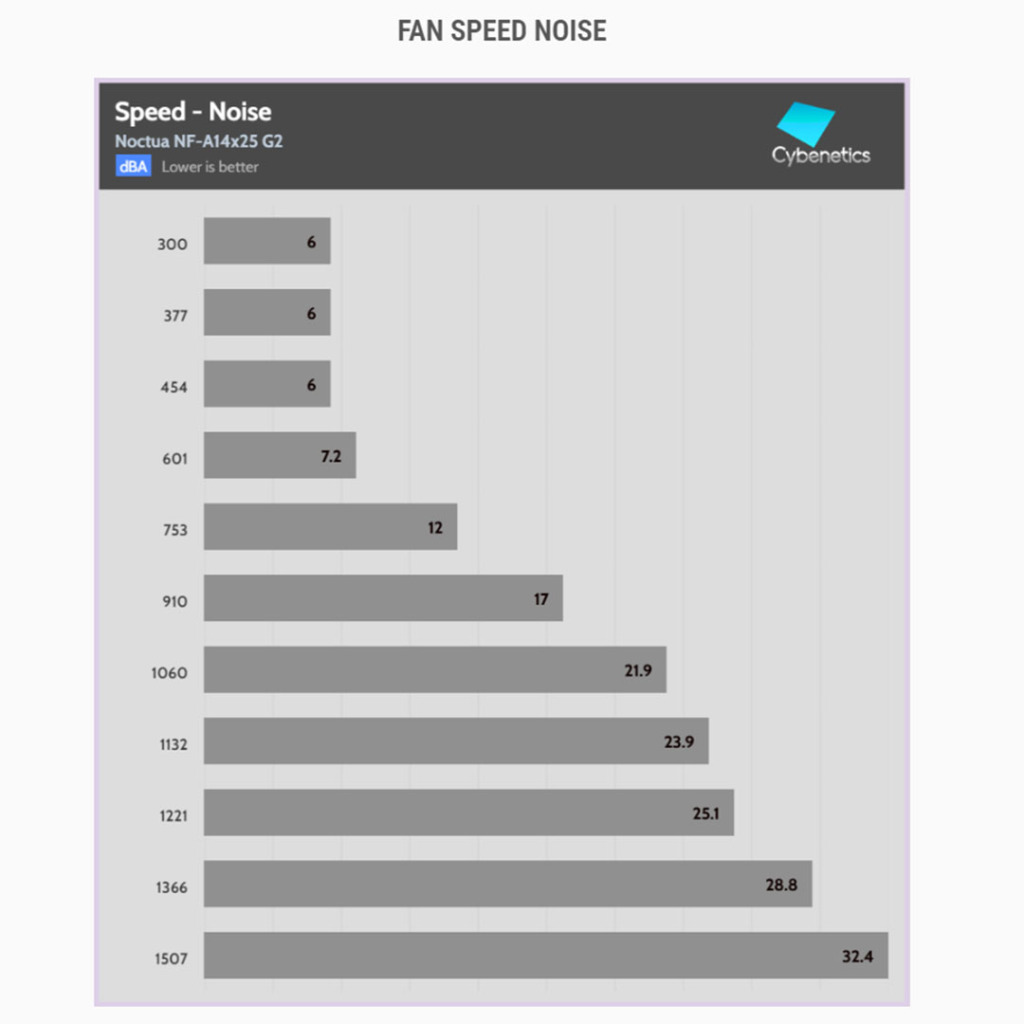Screen dimensions: 1024x1024
Task: Click the 32.4 value label
Action: pyautogui.click(x=857, y=957)
